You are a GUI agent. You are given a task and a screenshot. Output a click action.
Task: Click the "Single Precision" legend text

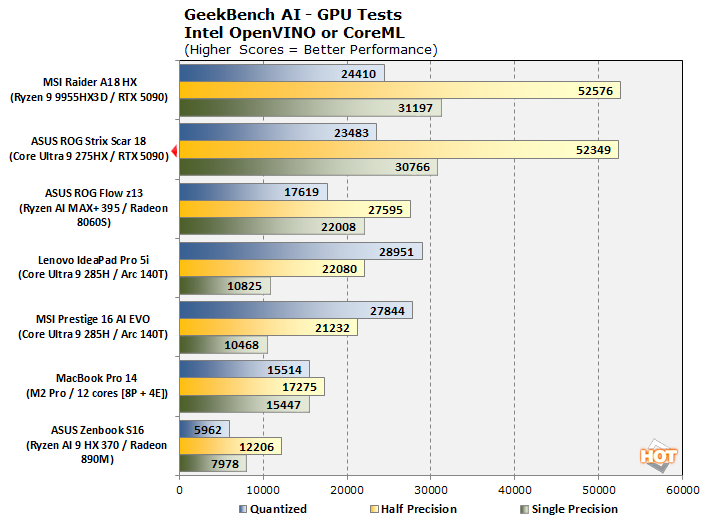pos(575,509)
